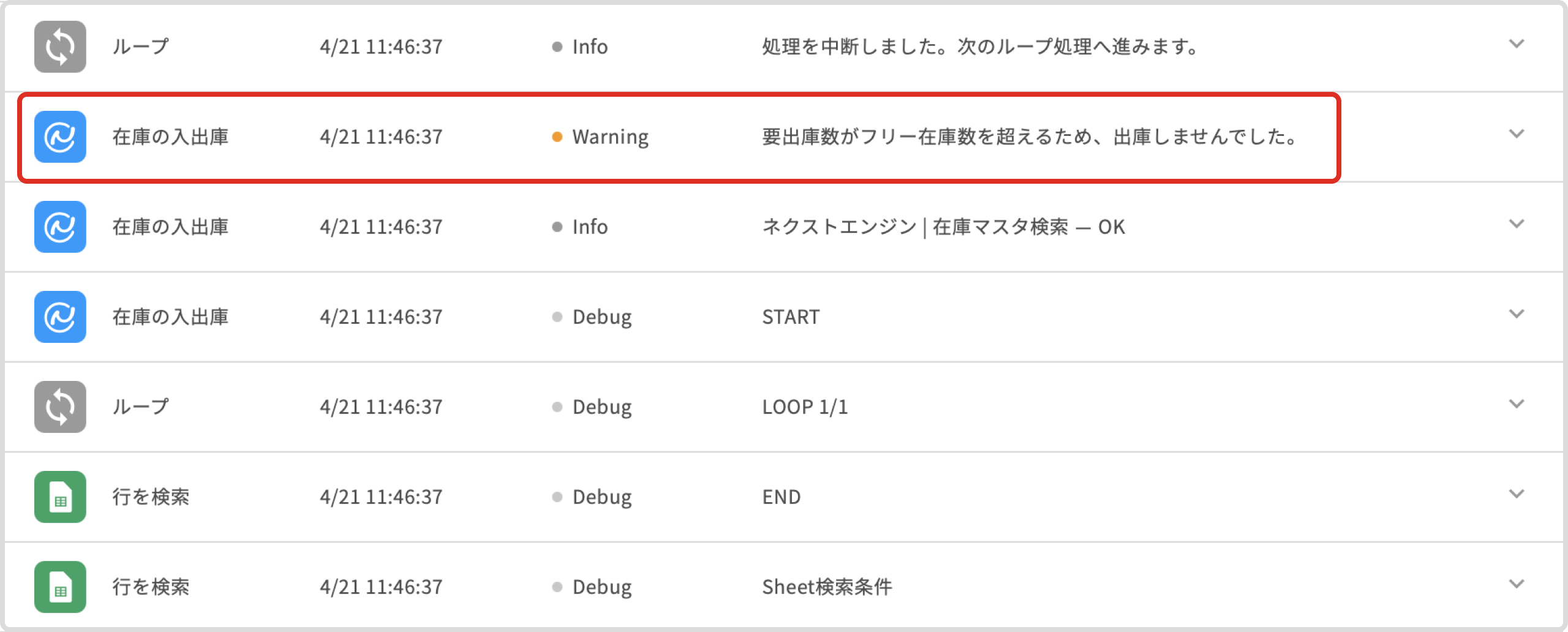1568x632 pixels.
Task: Expand the LOOP 1/1 log entry
Action: pyautogui.click(x=1517, y=404)
